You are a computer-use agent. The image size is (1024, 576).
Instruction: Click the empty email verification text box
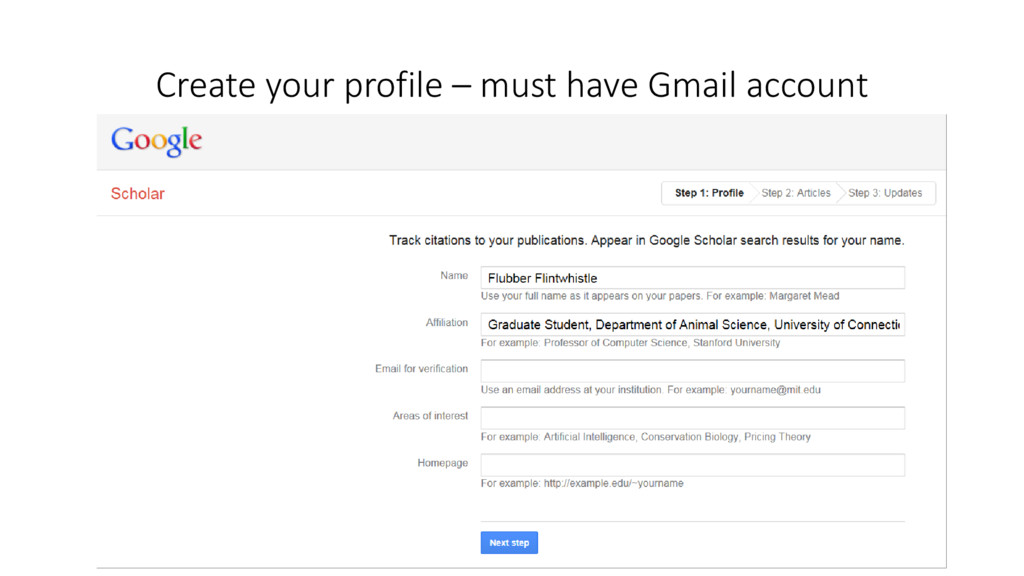point(692,371)
